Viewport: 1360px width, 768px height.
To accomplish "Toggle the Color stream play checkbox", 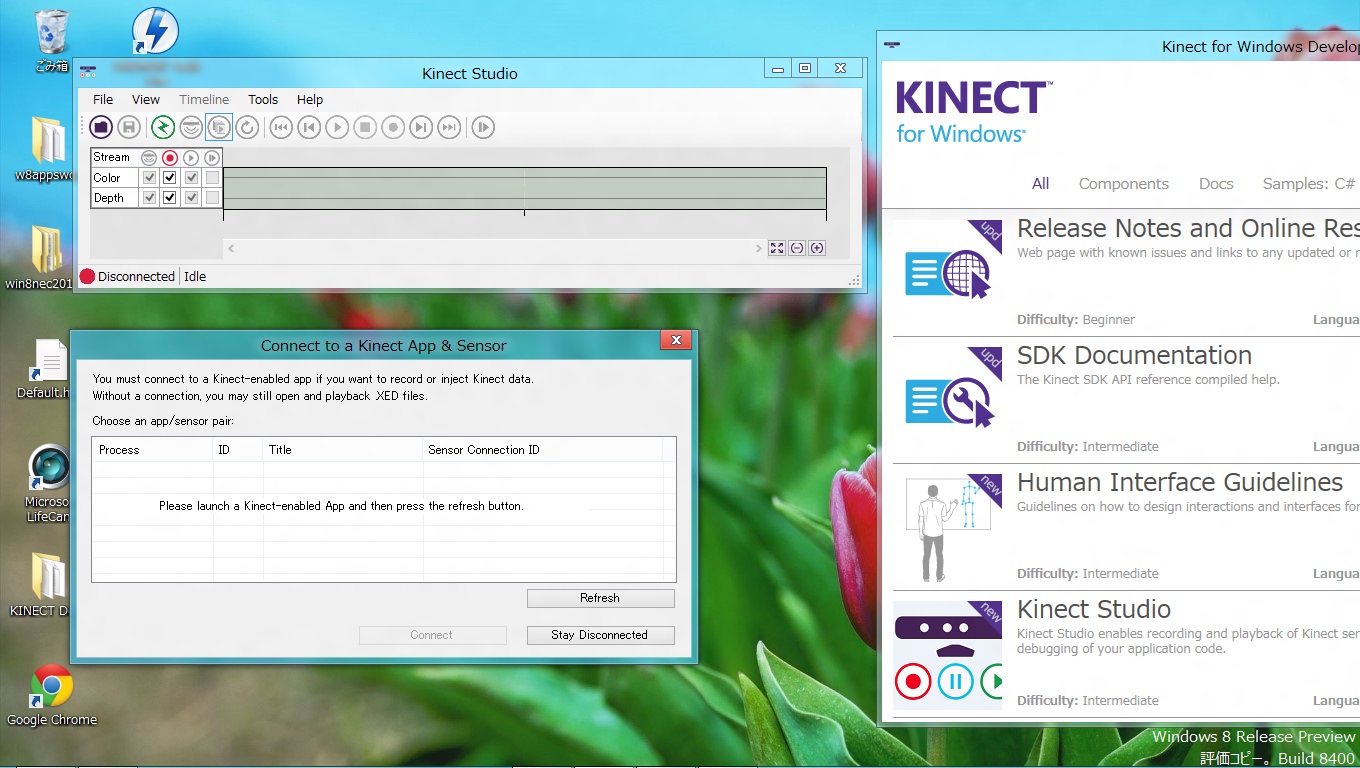I will click(x=191, y=178).
